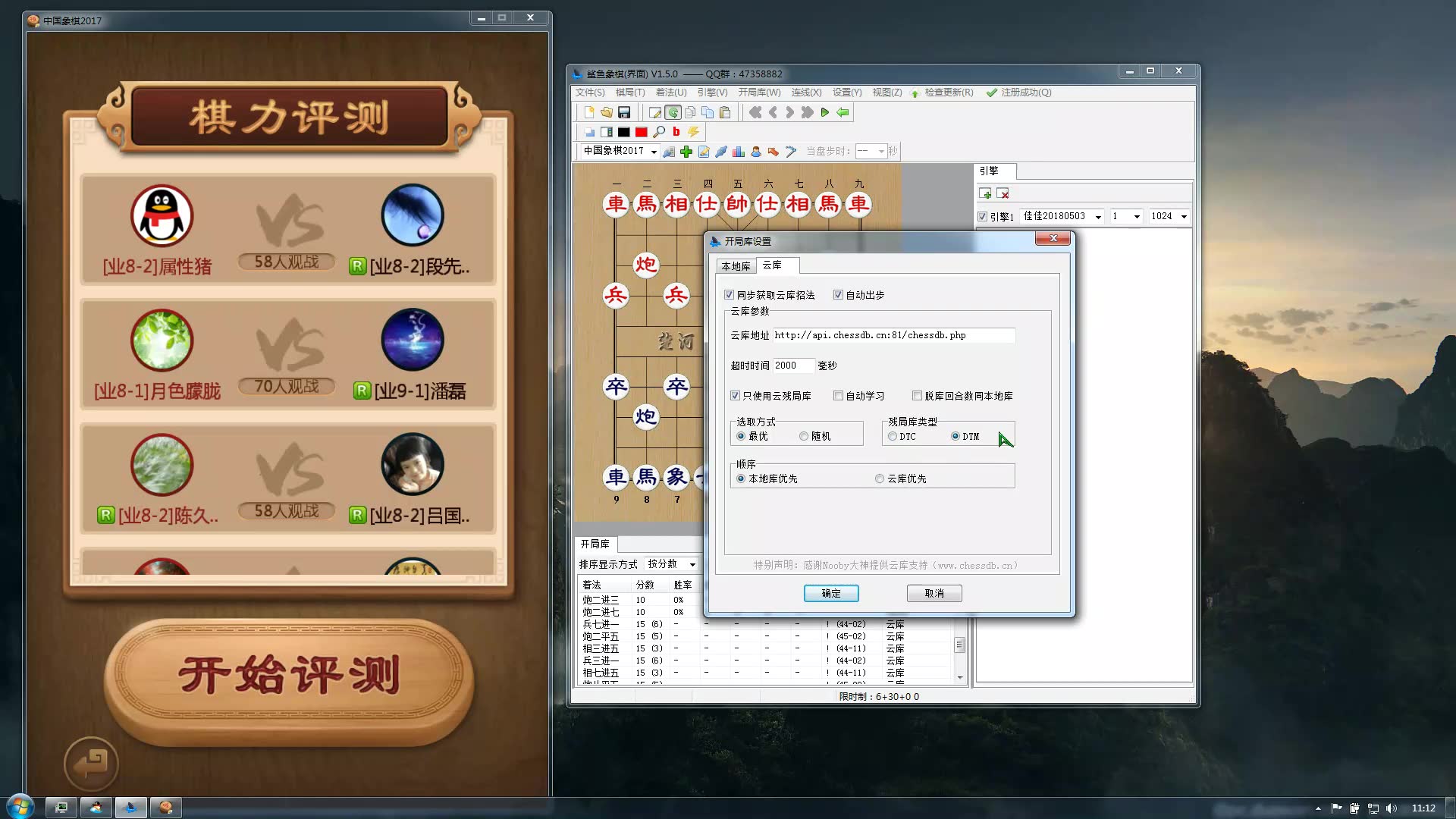Click the pickaxe tool icon
The image size is (1456, 819).
(791, 152)
